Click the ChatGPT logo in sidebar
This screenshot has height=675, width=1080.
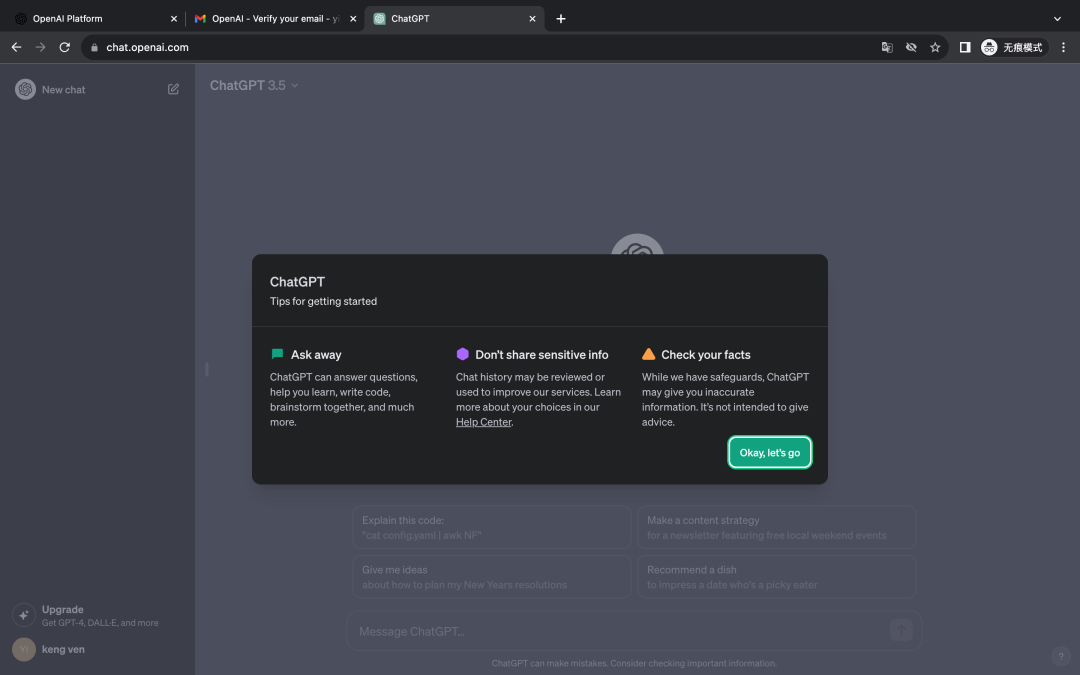point(25,89)
